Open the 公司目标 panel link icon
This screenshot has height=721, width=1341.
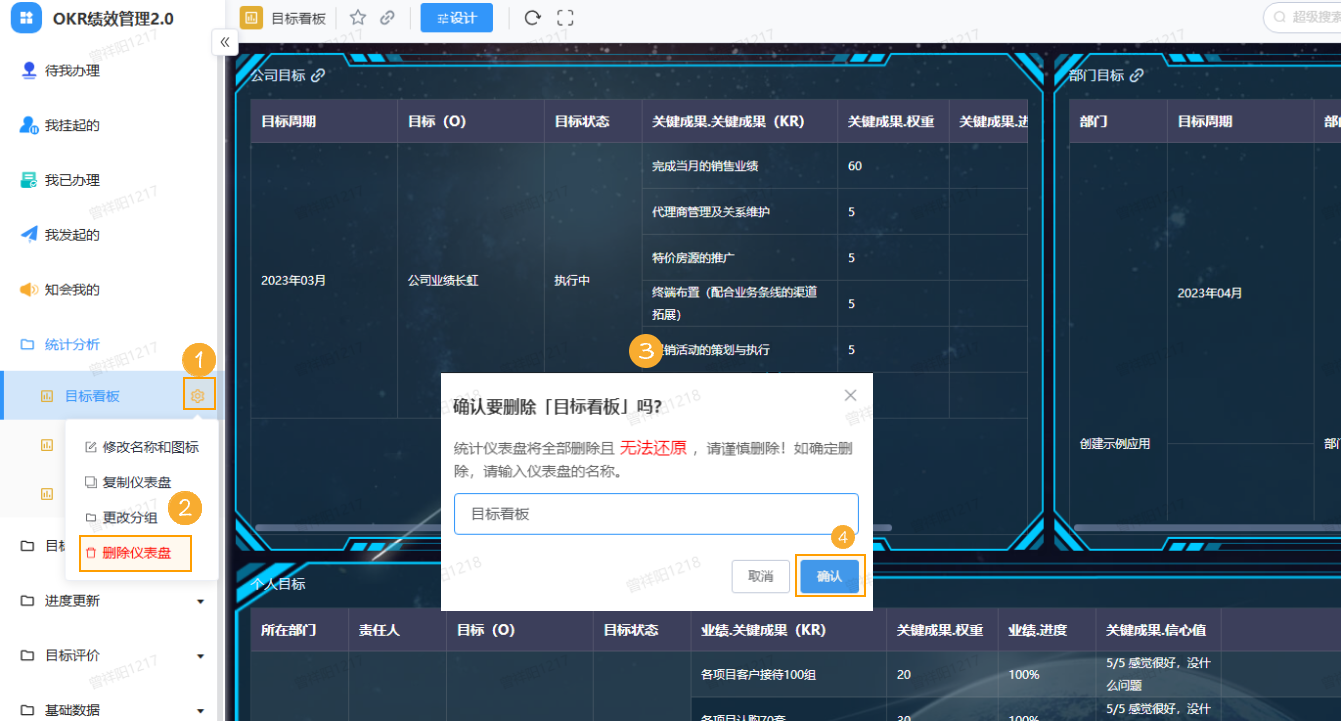[319, 74]
